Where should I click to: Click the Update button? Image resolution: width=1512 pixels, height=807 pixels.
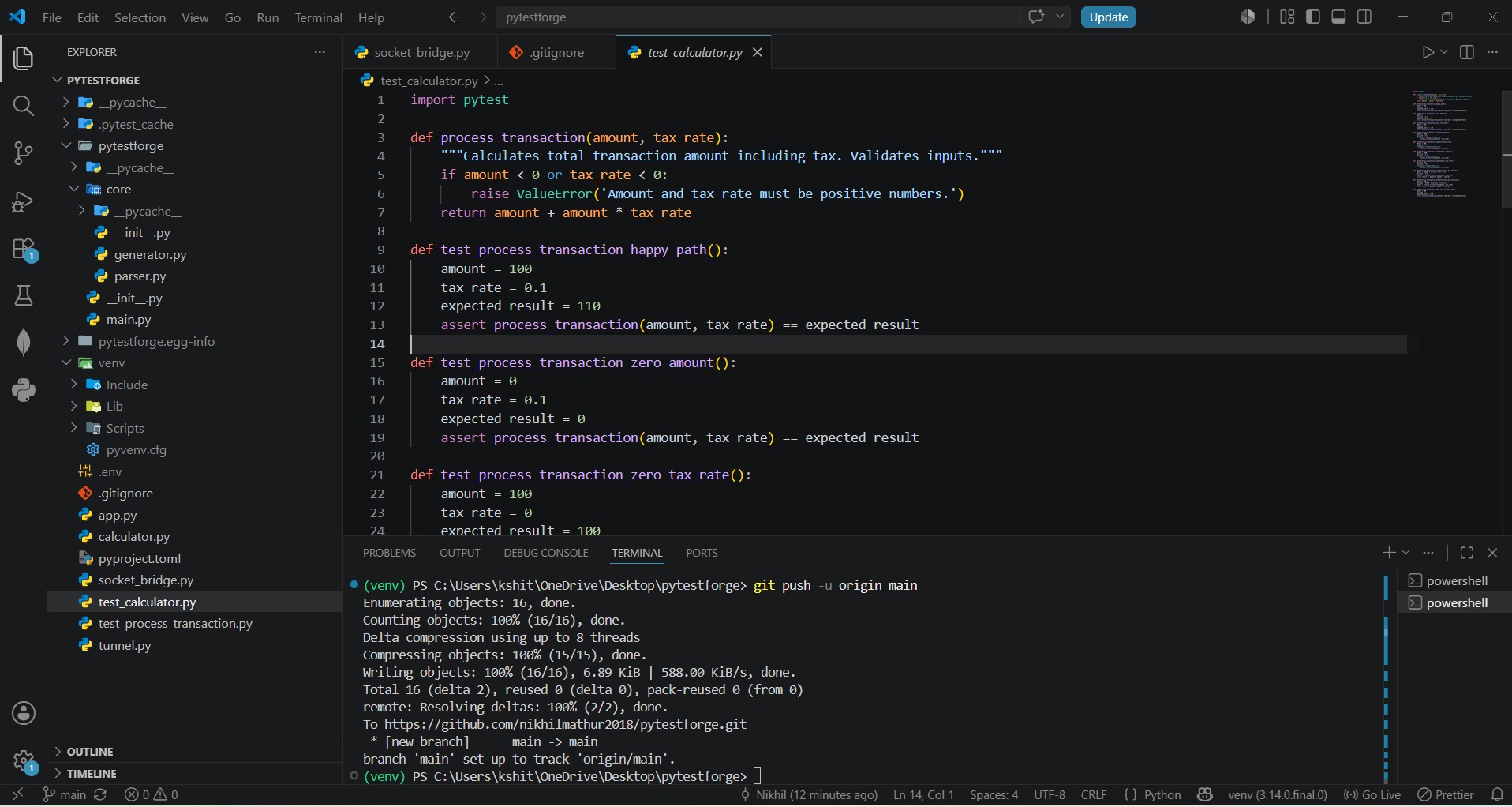click(1108, 17)
